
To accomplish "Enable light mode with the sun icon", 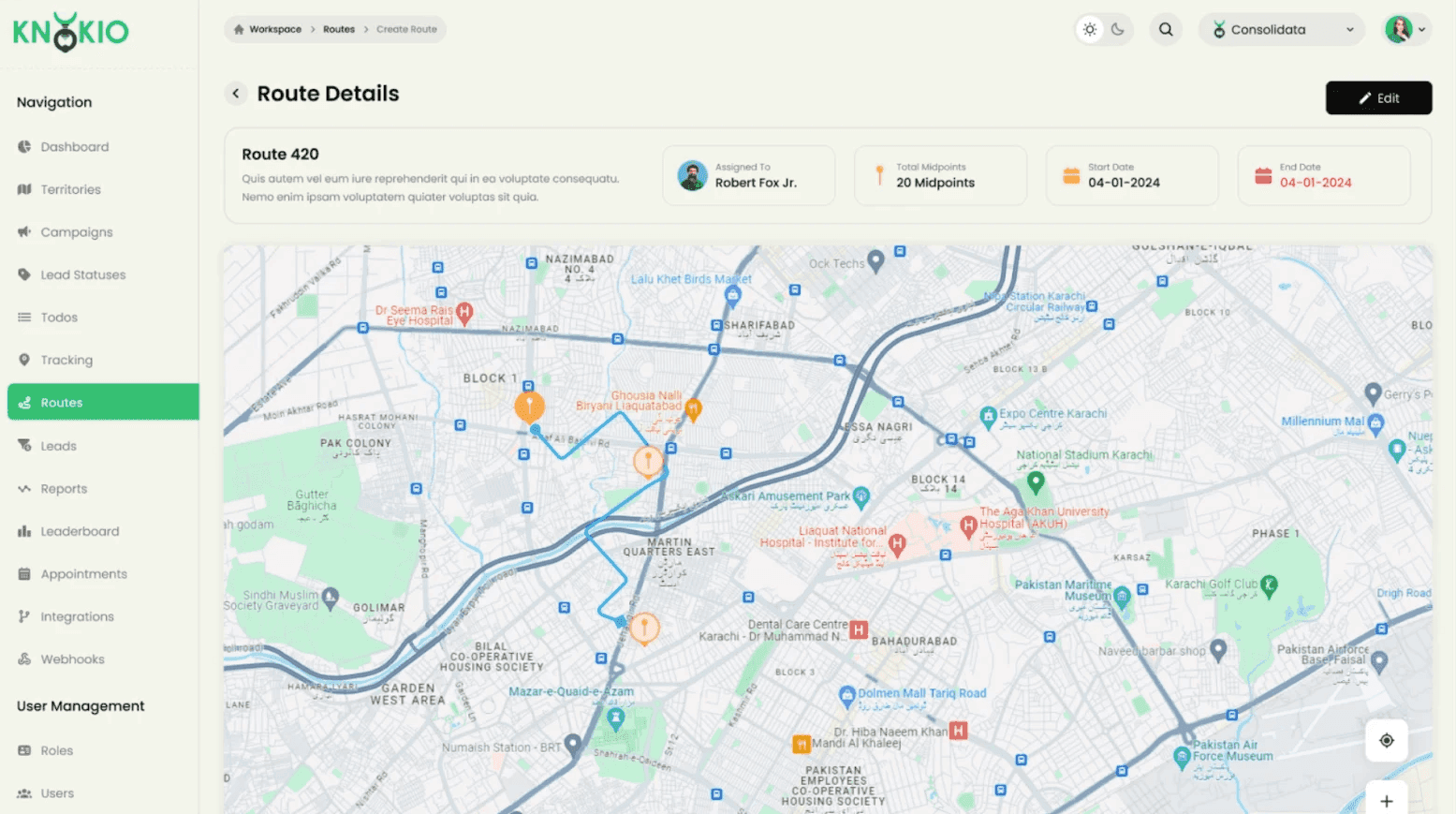I will (1089, 29).
